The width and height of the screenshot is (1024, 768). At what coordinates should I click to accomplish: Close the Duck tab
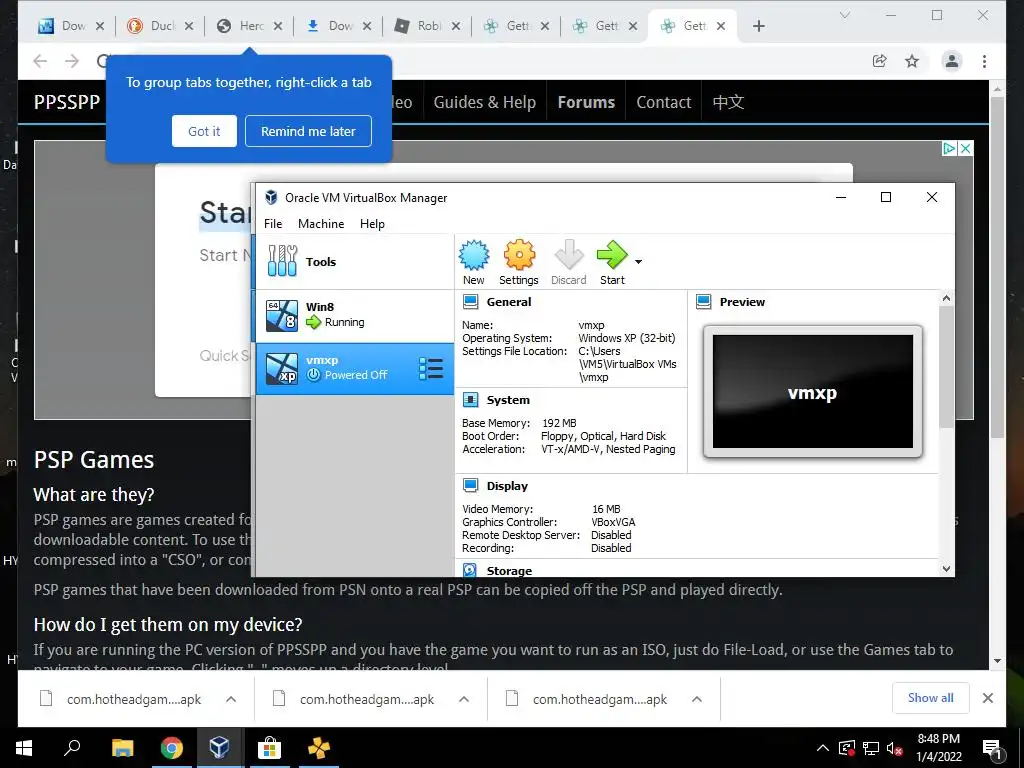(x=189, y=26)
